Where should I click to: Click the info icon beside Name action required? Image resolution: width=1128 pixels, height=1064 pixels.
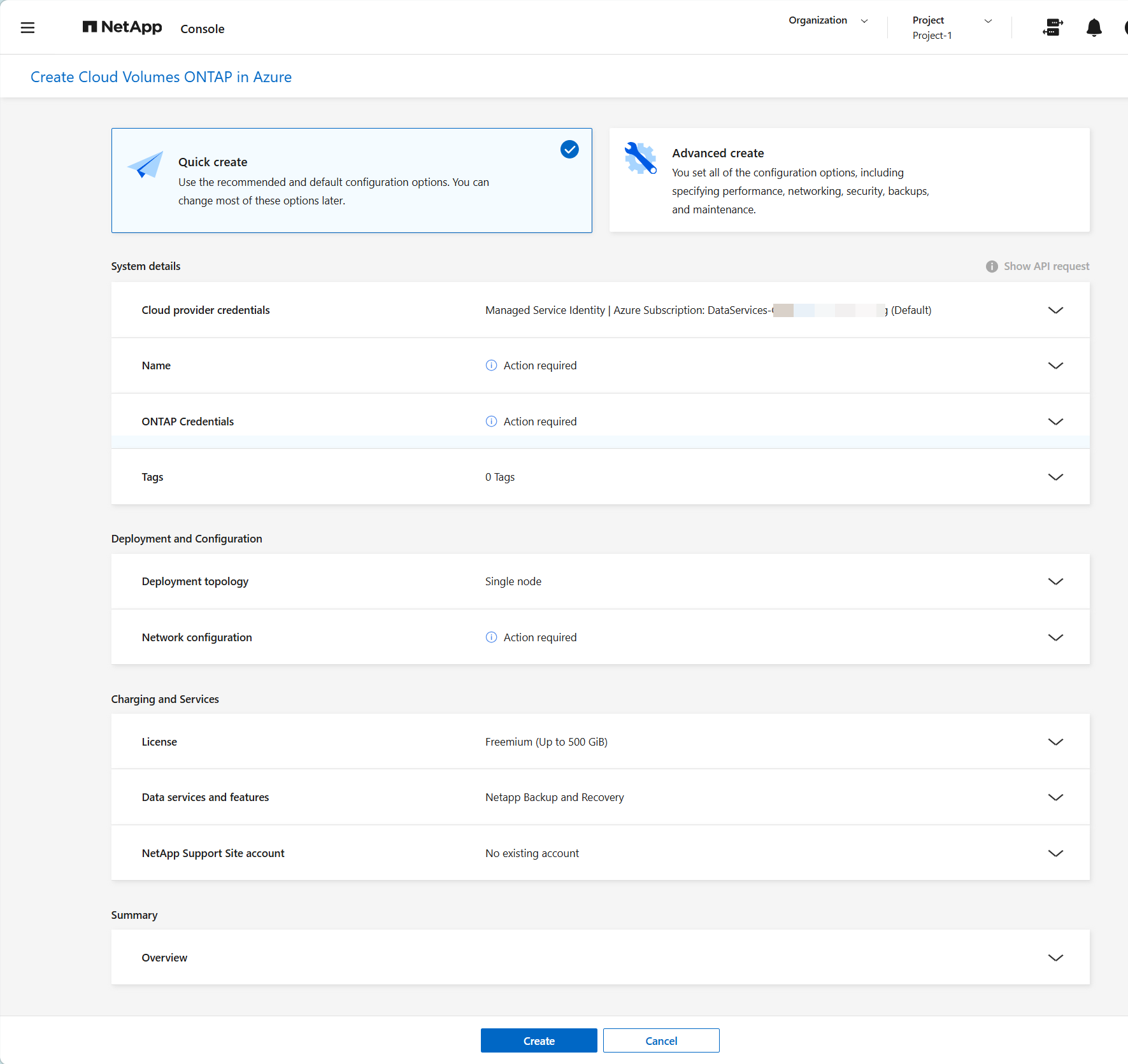tap(491, 365)
